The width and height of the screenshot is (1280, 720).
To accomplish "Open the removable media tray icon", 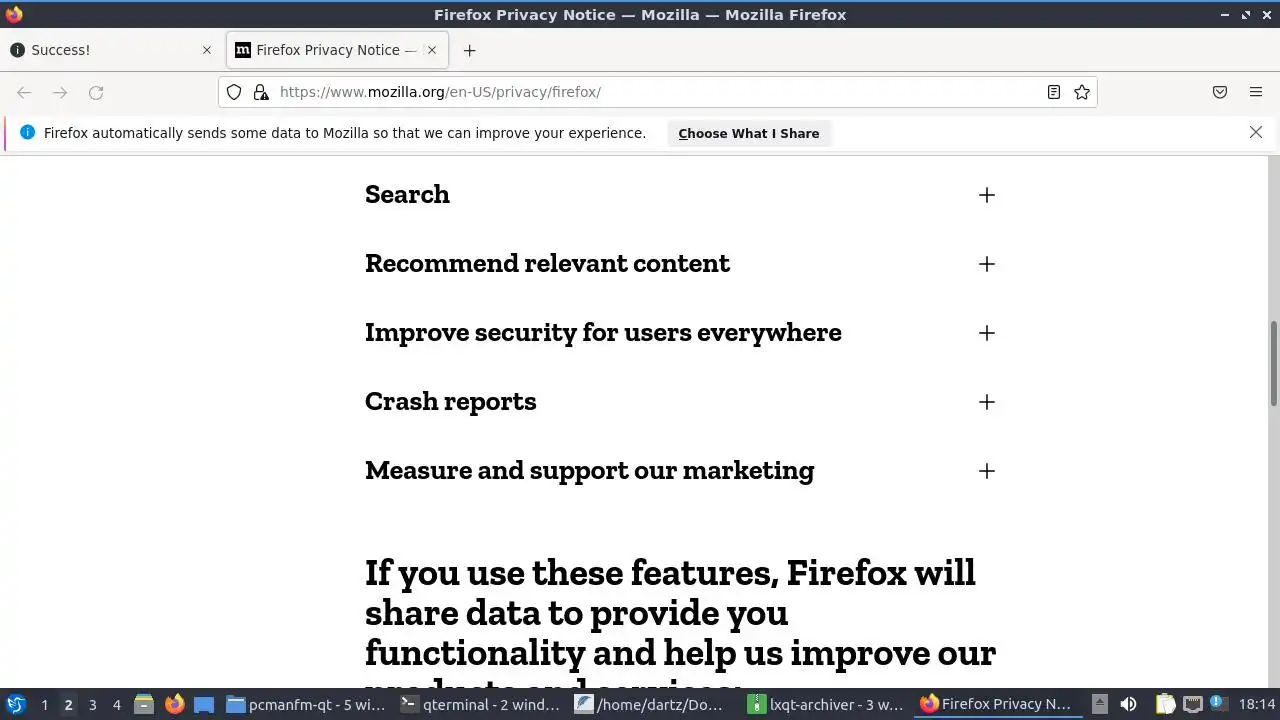I will tap(1100, 704).
